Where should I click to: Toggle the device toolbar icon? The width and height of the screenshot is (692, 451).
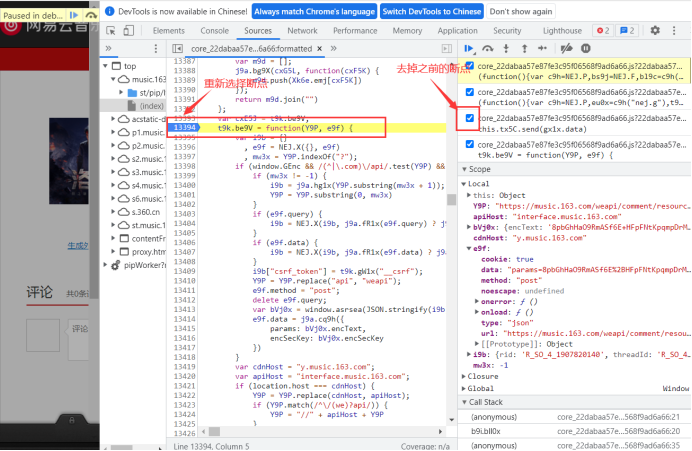(128, 30)
